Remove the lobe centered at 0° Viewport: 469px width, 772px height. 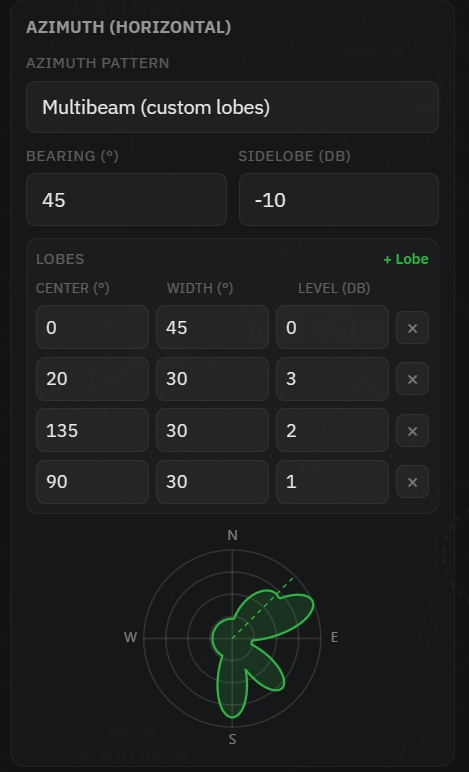(x=412, y=327)
